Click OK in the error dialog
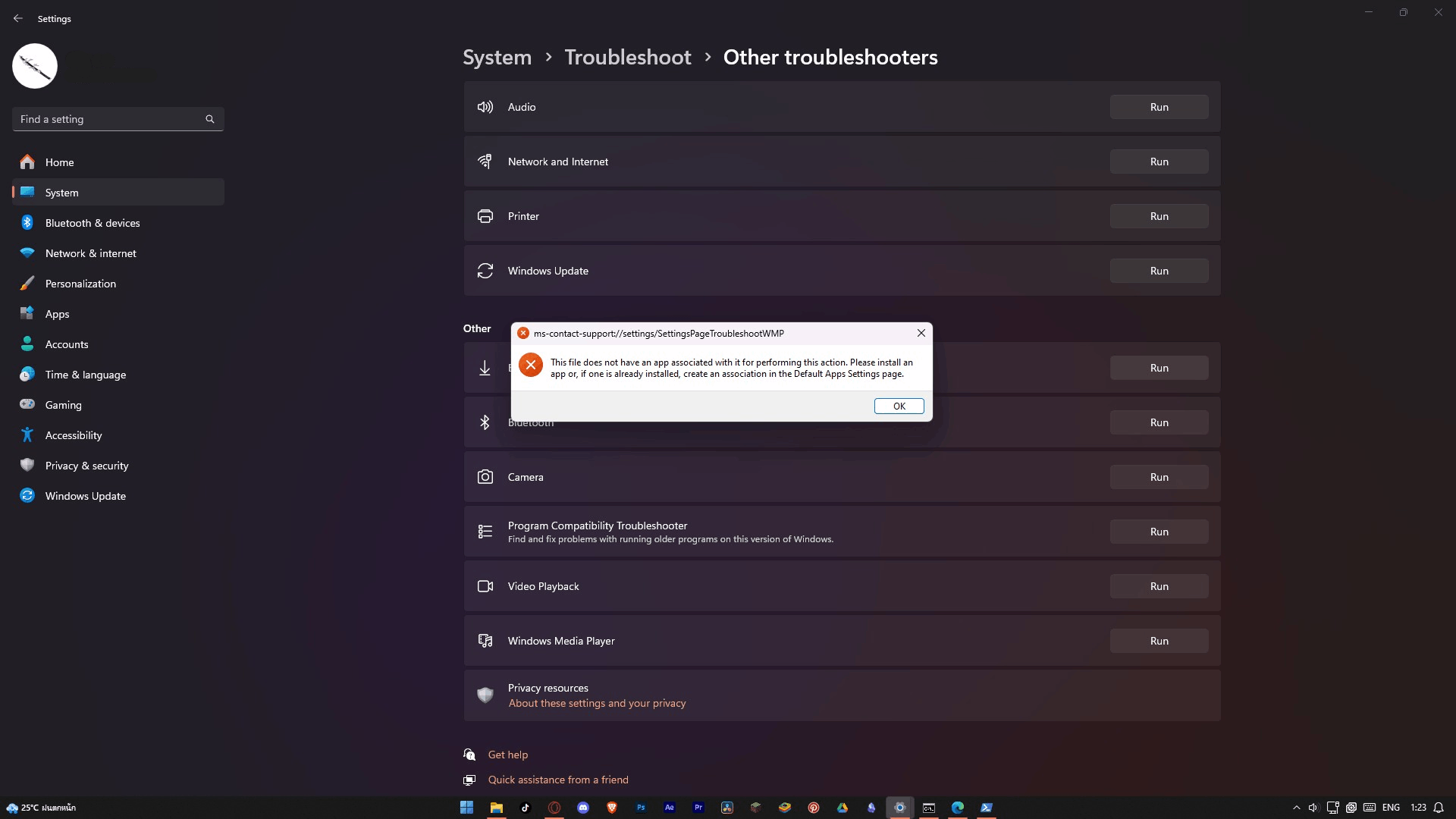Screen dimensions: 1456x819 click(x=899, y=406)
